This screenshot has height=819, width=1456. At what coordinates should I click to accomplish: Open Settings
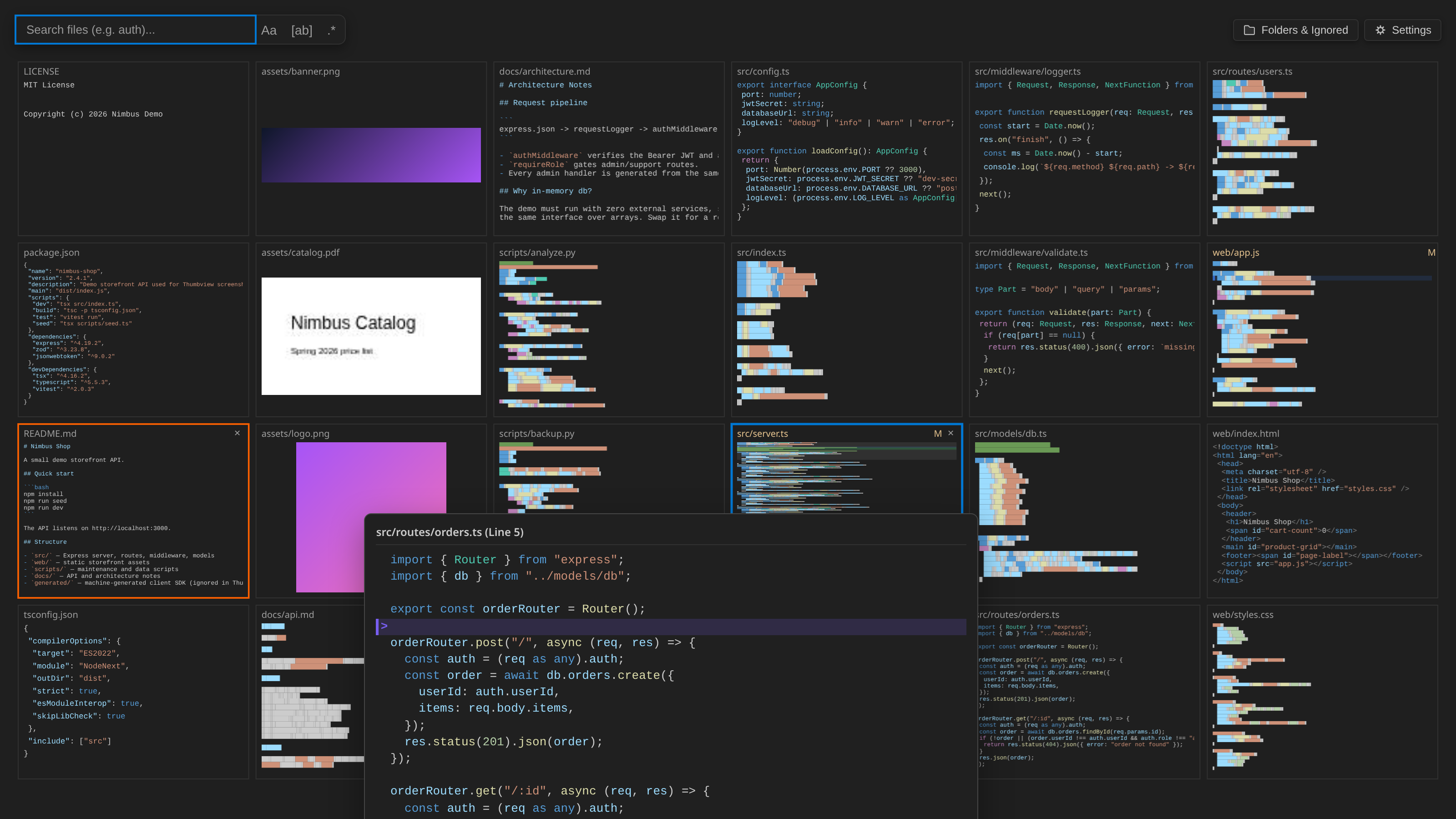[x=1402, y=30]
